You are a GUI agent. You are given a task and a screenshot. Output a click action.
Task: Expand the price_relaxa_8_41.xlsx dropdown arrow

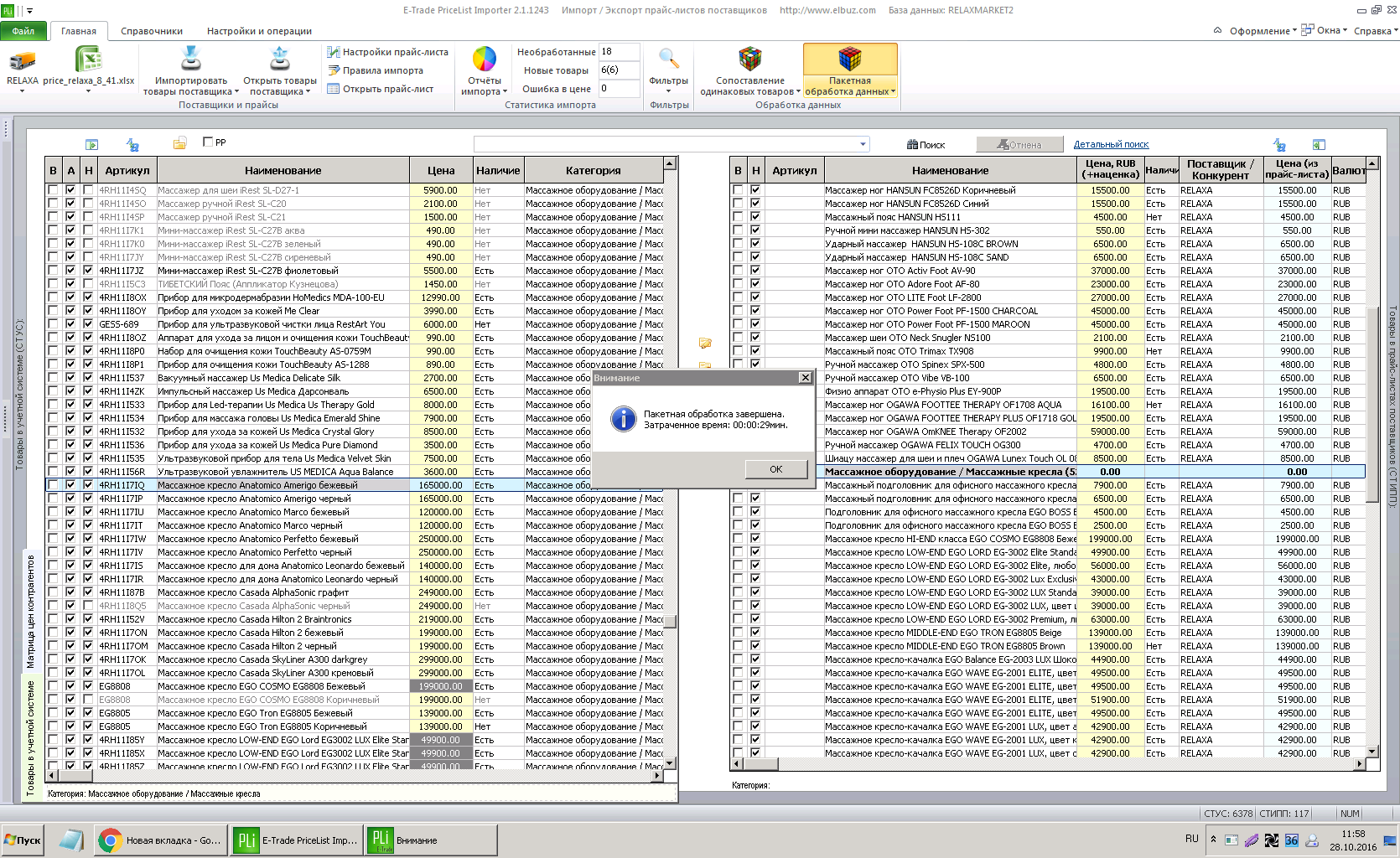click(x=88, y=90)
